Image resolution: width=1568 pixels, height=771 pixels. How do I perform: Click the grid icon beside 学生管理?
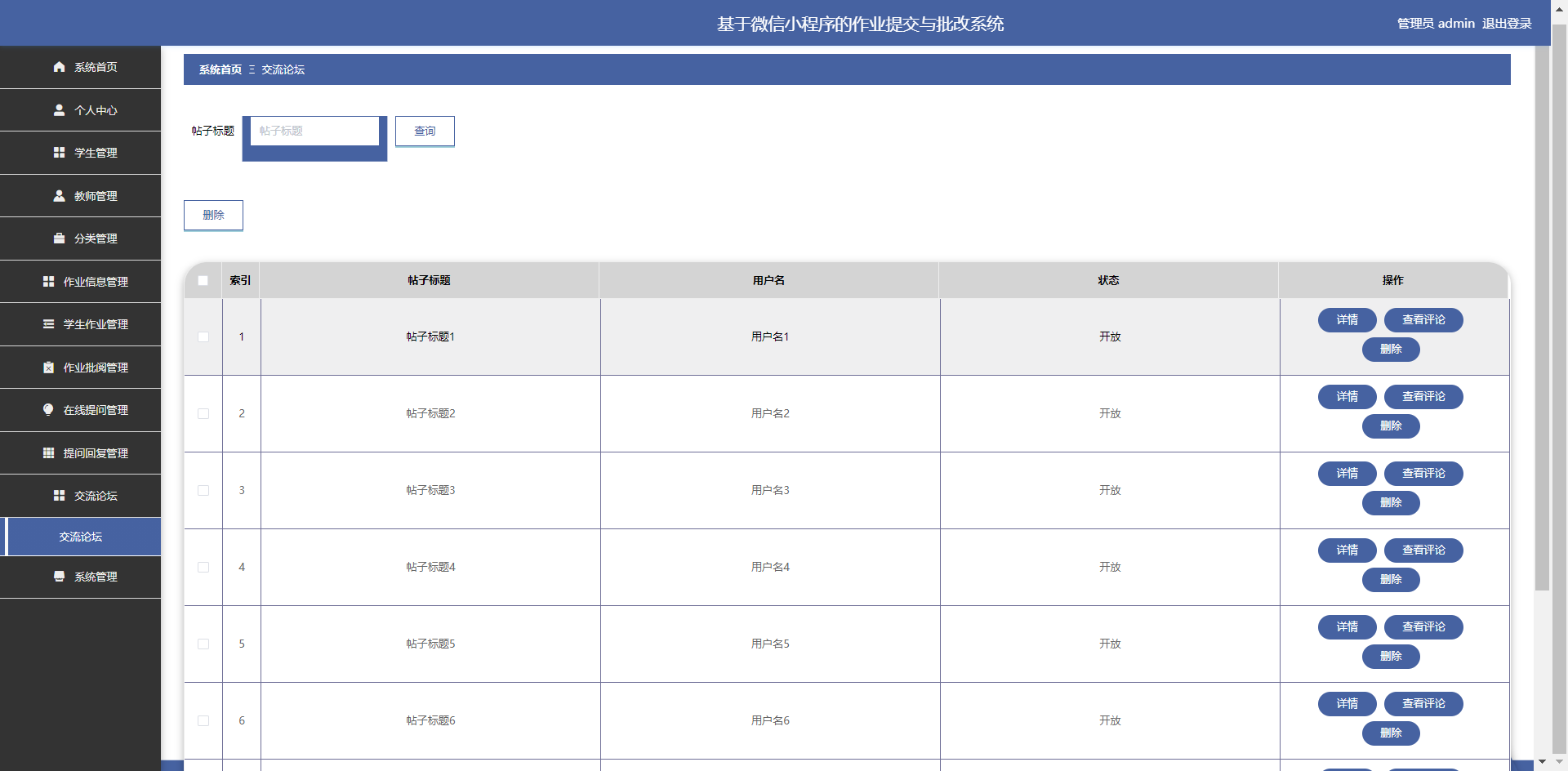pos(59,153)
